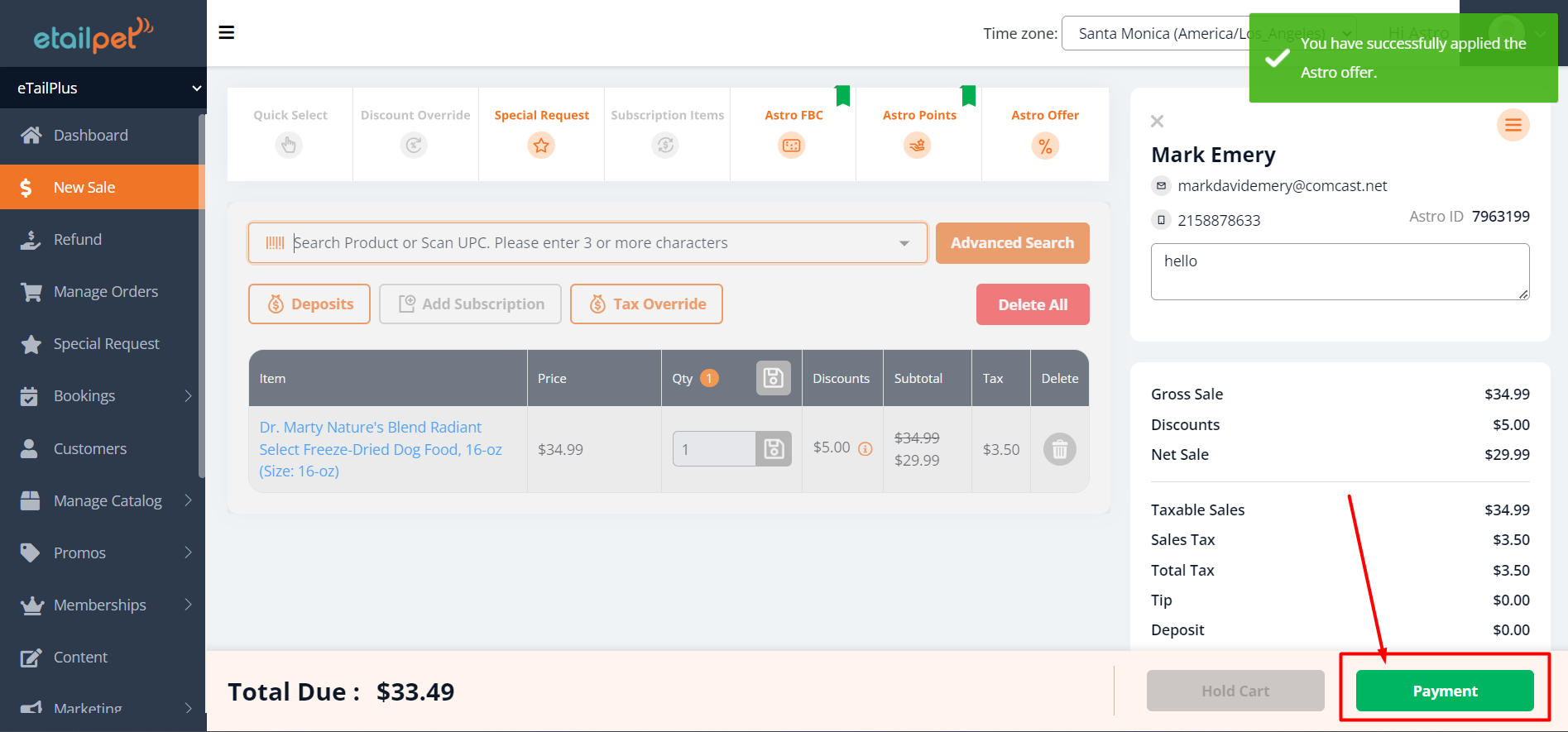1568x732 pixels.
Task: Expand the Bookings sidebar submenu
Action: click(188, 396)
